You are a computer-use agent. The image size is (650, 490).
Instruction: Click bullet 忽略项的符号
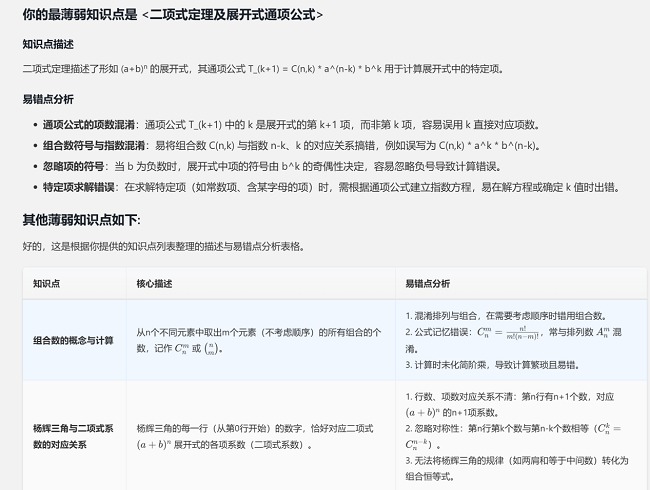[x=272, y=166]
